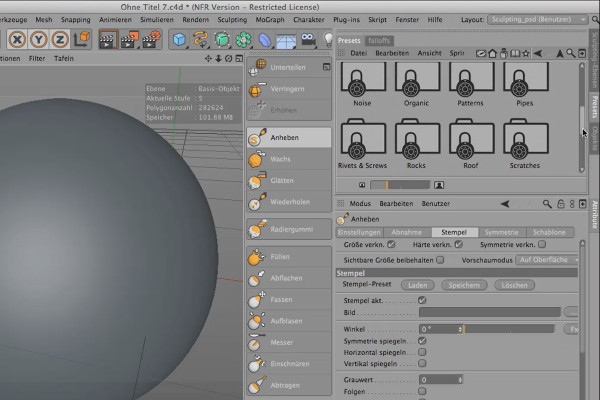The image size is (600, 400).
Task: Click the Winkel value stepper arrows
Action: [460, 329]
